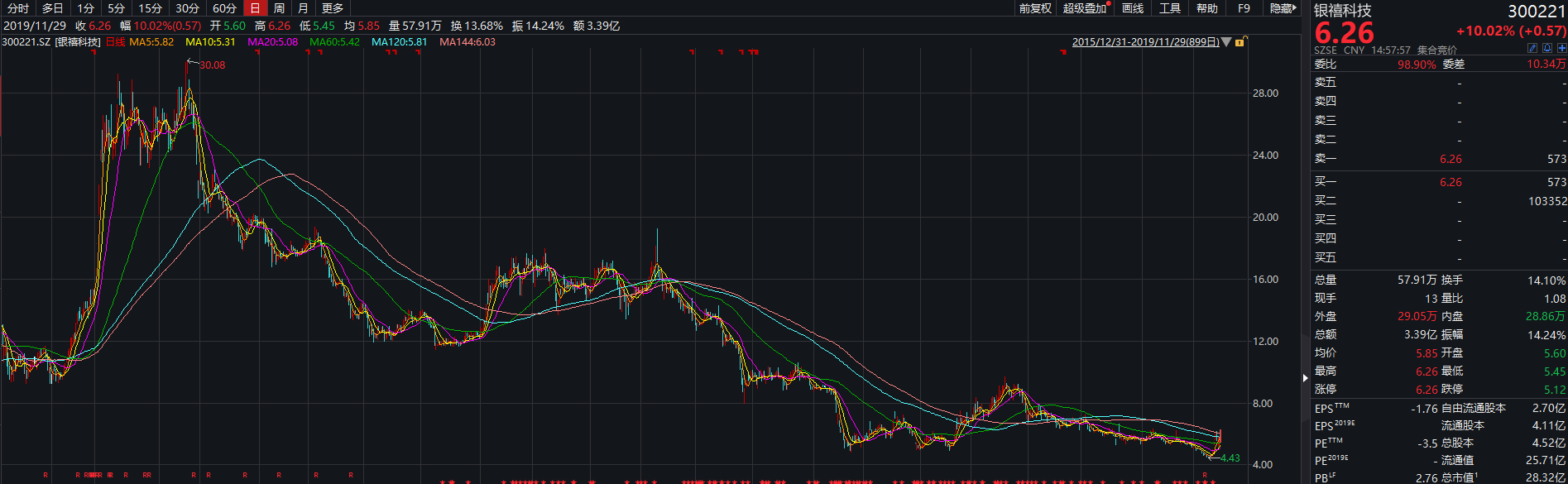Click the MA5:5.82 indicator label

(151, 41)
